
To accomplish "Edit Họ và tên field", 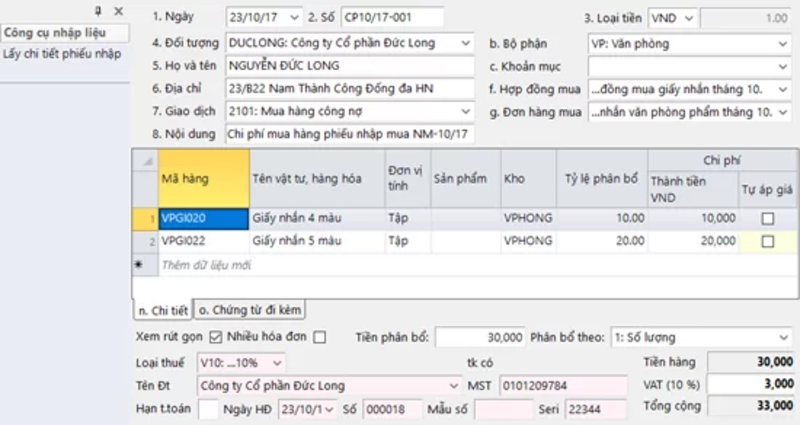I will coord(349,65).
